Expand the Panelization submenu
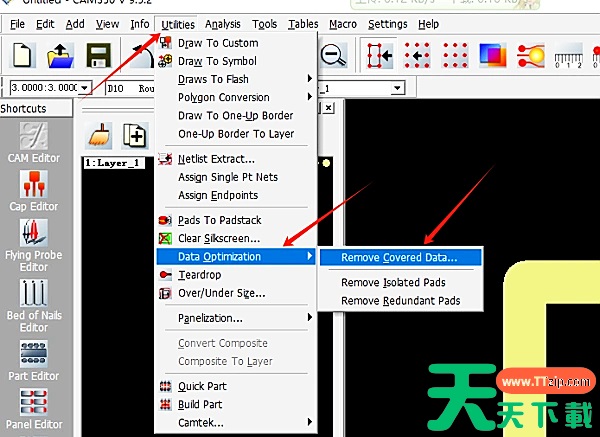The width and height of the screenshot is (600, 437). (x=236, y=318)
